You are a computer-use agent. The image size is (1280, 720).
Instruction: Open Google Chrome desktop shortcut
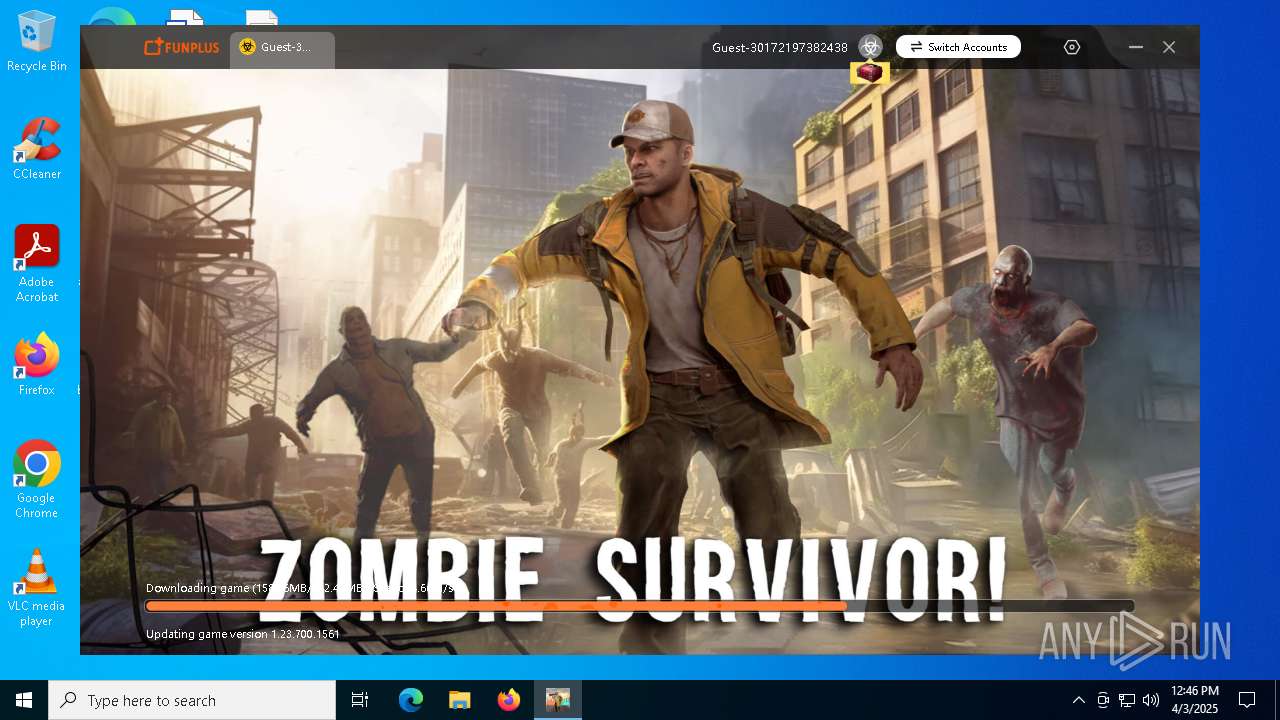point(37,480)
